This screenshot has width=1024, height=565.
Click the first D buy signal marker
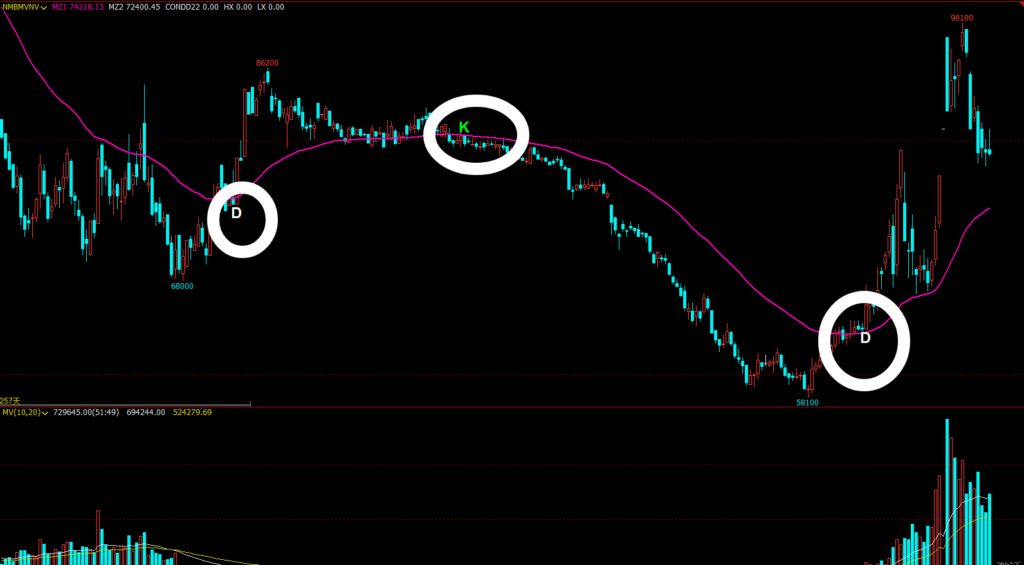(236, 213)
